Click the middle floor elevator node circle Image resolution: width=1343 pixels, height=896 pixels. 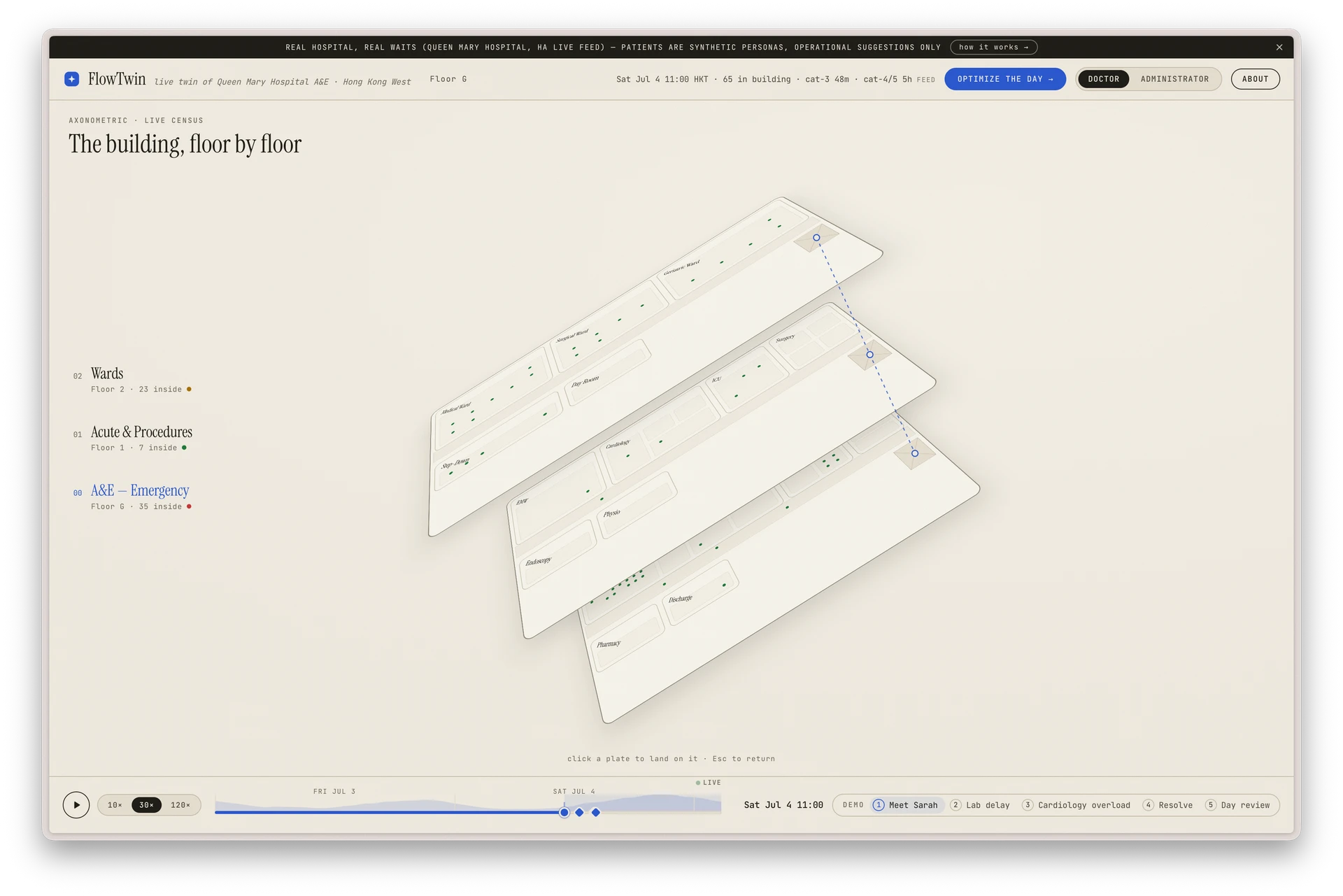[870, 355]
